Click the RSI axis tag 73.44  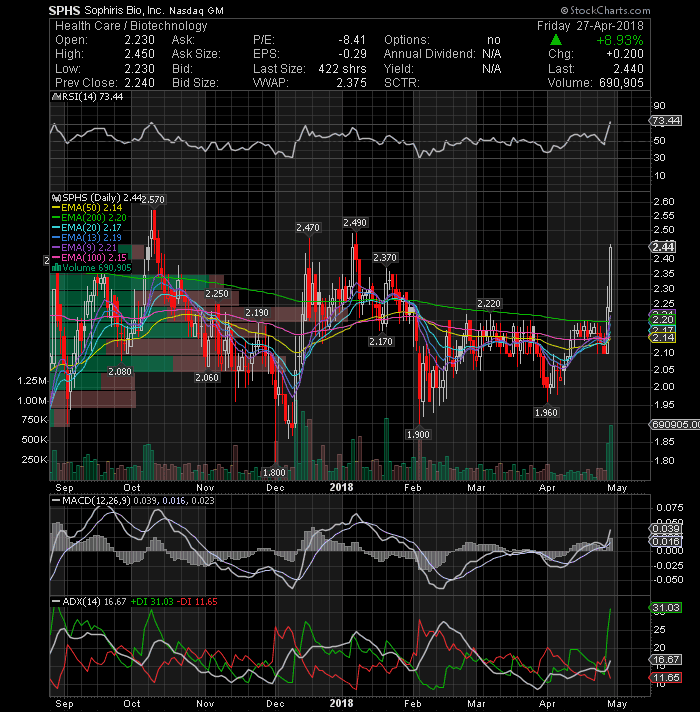pos(665,121)
